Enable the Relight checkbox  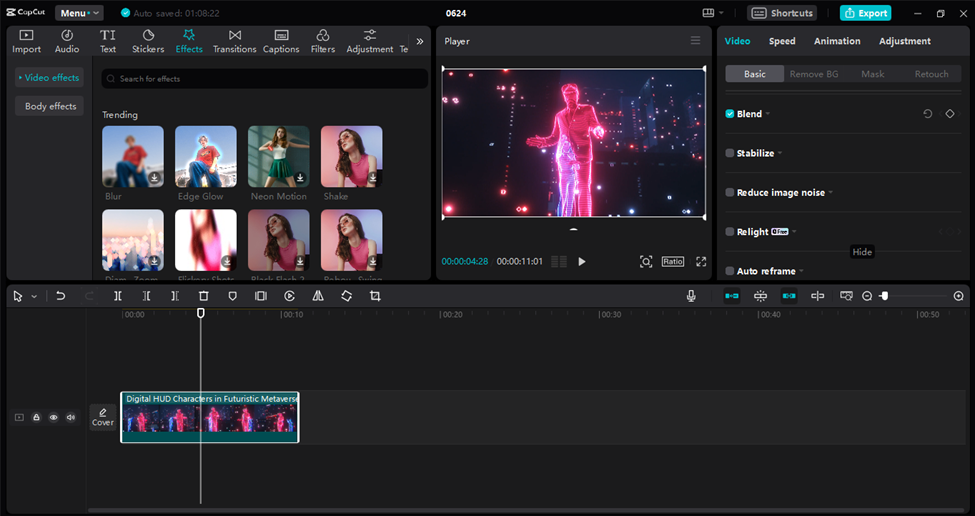(x=730, y=231)
